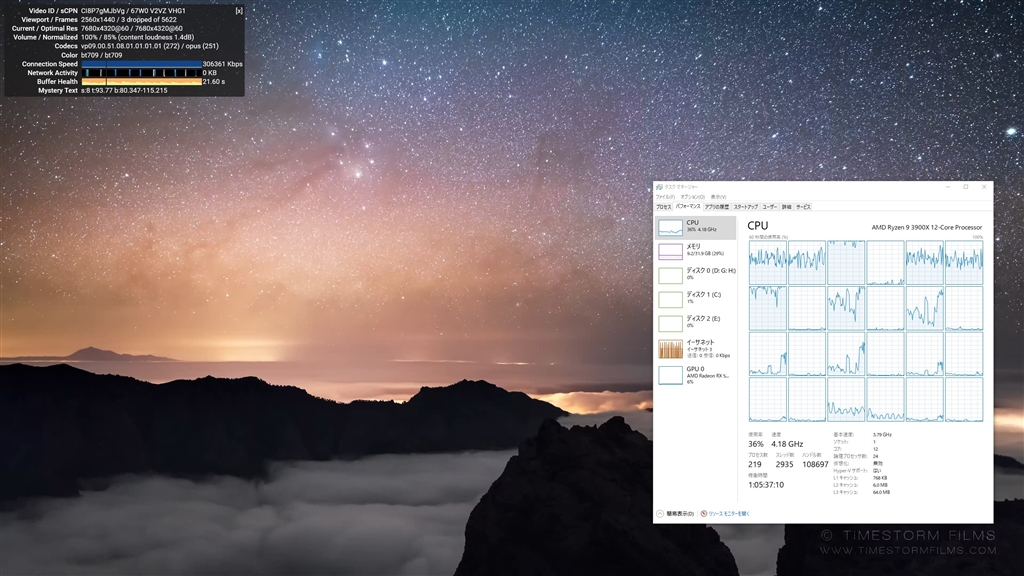1024x576 pixels.
Task: Open the 詳細 tab
Action: pyautogui.click(x=786, y=207)
